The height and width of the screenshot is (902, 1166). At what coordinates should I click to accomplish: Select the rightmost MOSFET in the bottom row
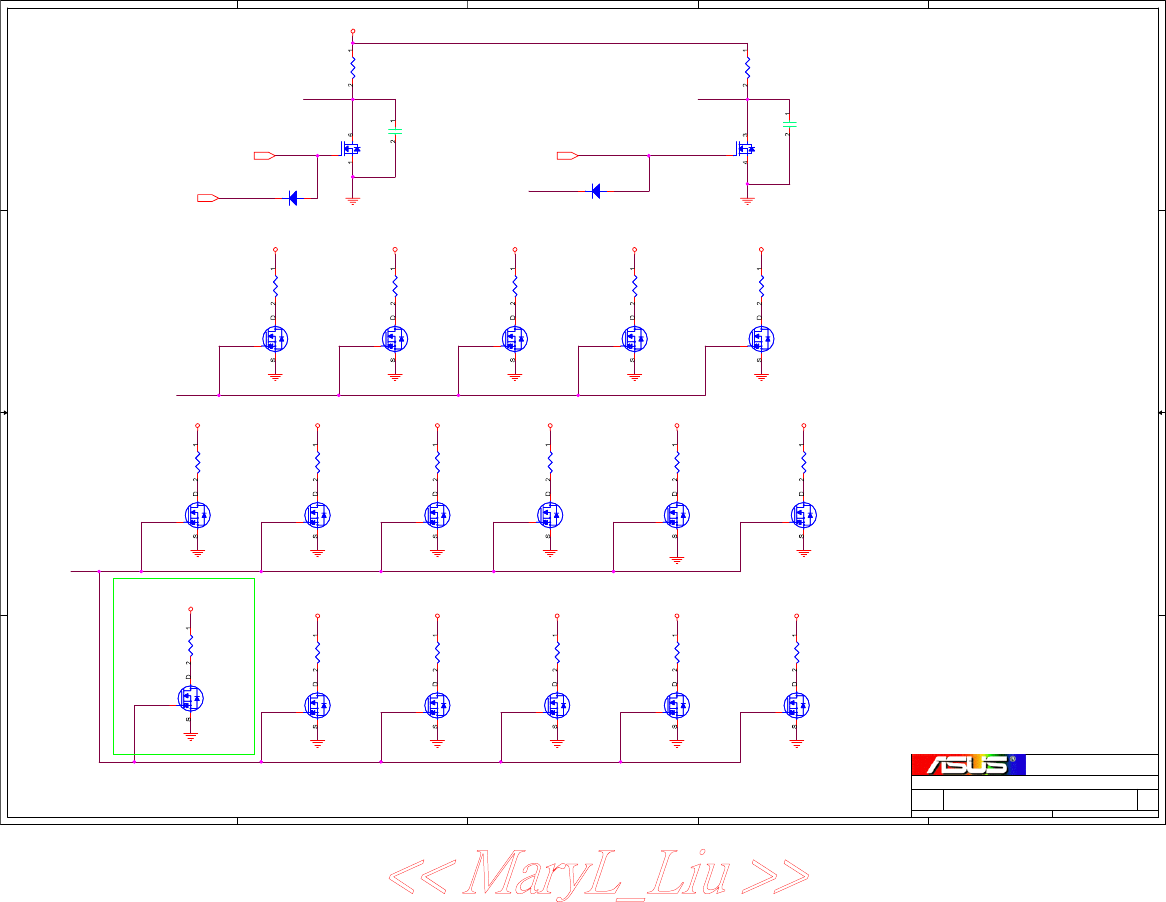(797, 705)
